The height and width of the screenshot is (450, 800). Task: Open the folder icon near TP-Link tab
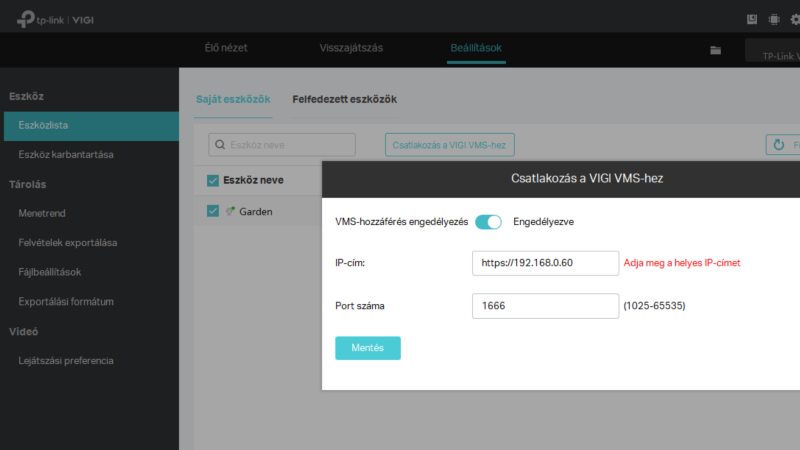pos(715,50)
